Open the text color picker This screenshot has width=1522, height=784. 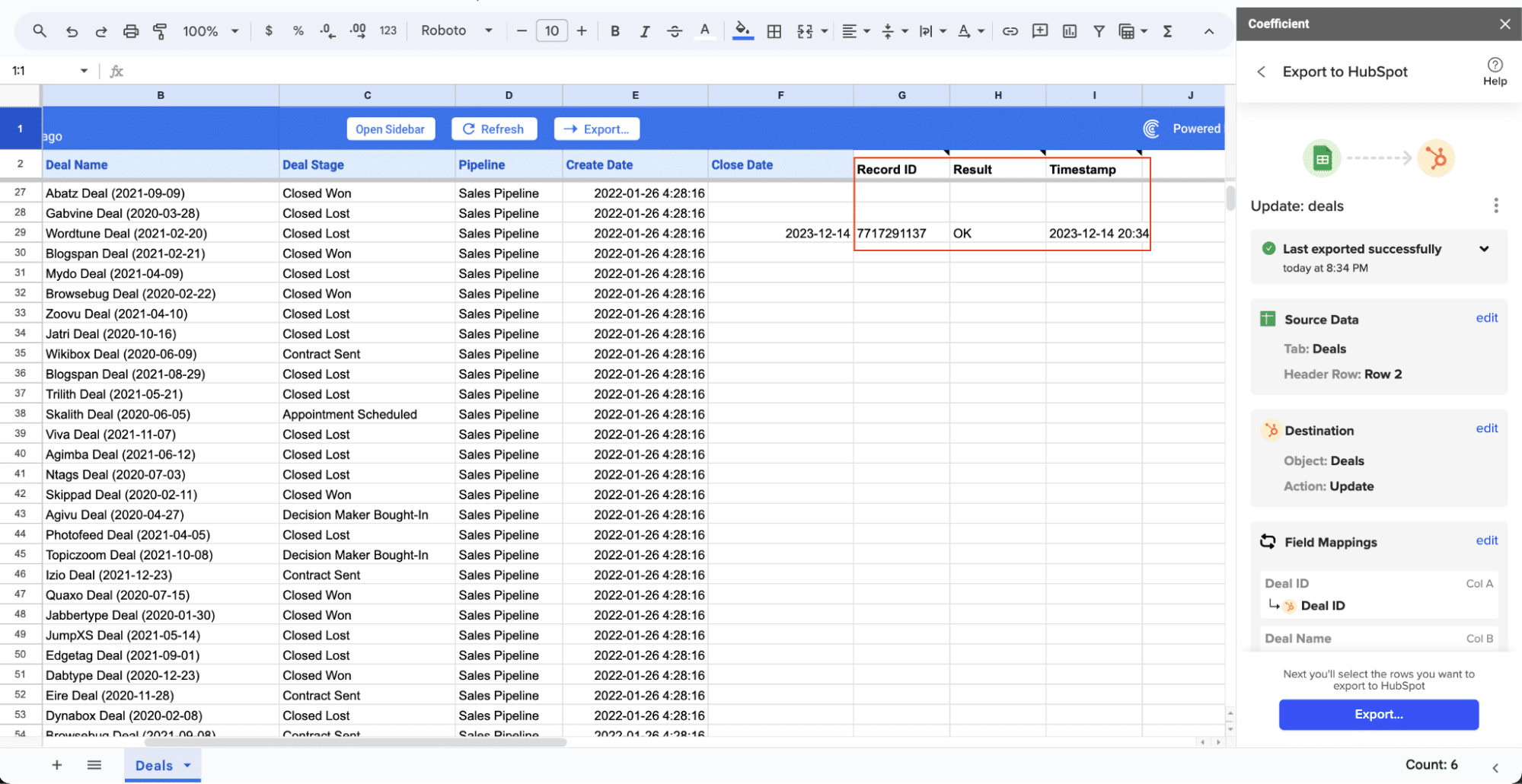(x=705, y=31)
